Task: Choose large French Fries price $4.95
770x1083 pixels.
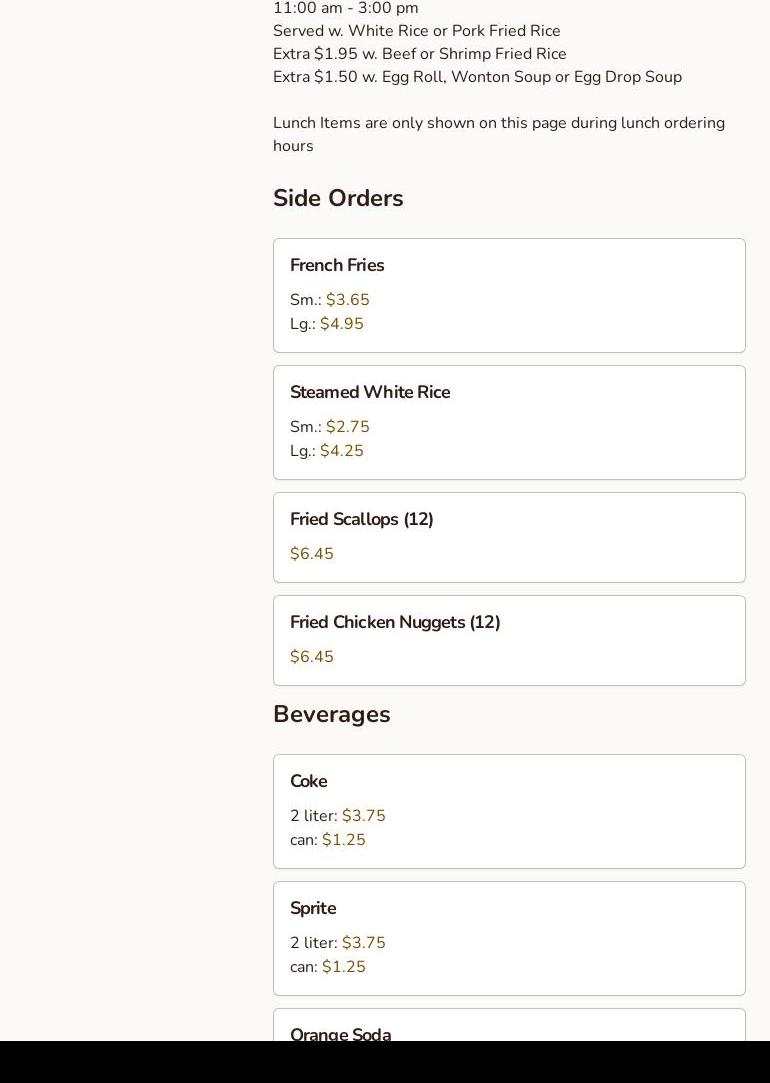Action: click(x=341, y=324)
